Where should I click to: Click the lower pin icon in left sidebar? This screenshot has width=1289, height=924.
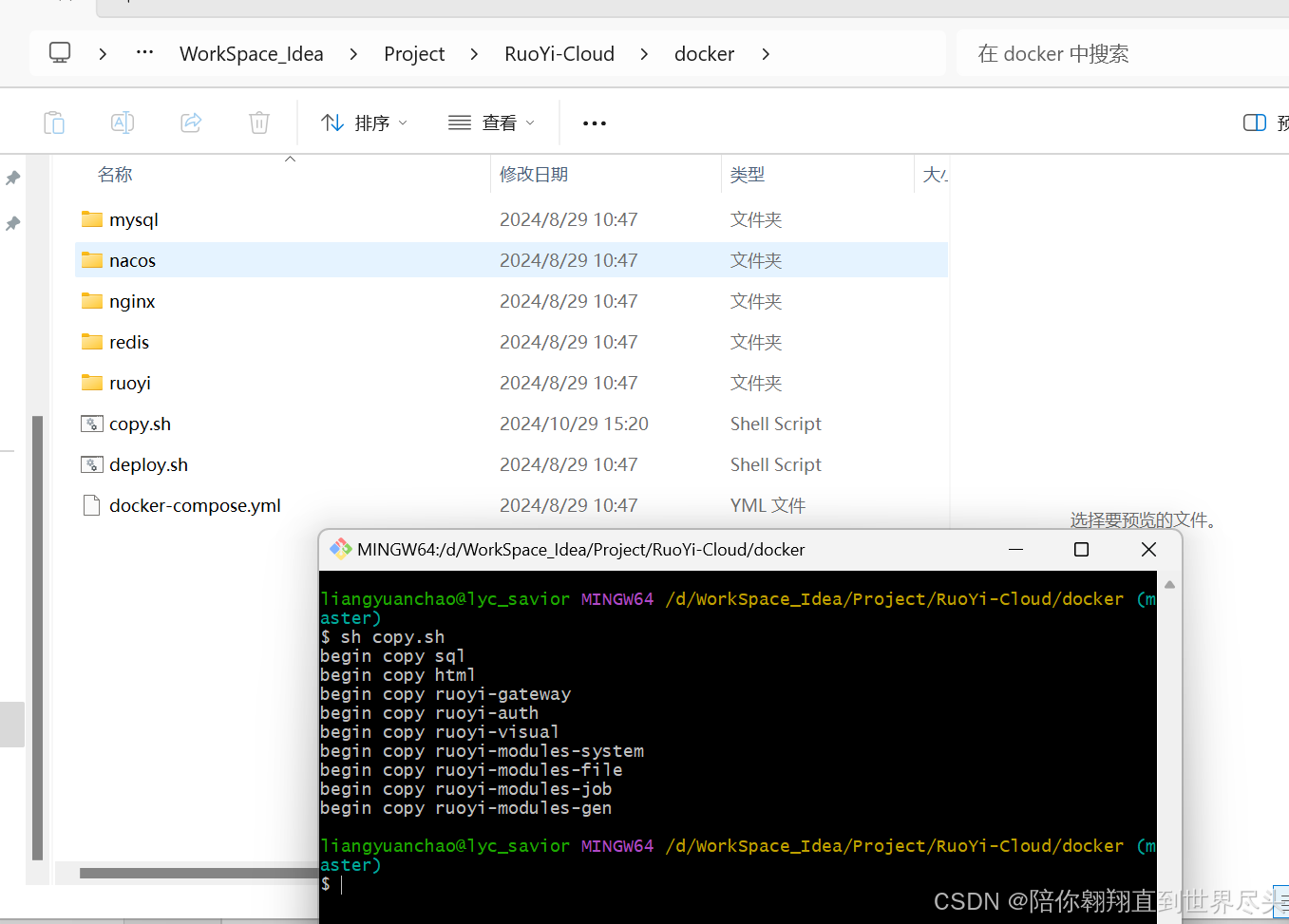click(x=13, y=223)
